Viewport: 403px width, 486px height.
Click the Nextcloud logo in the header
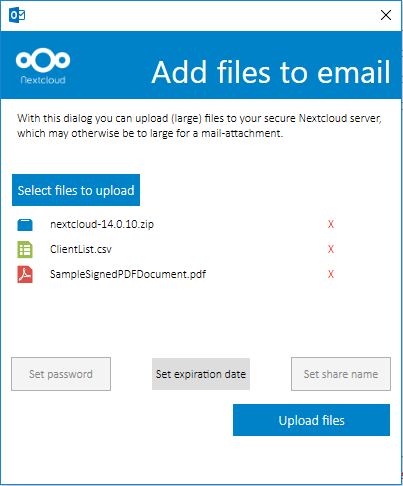(x=43, y=66)
